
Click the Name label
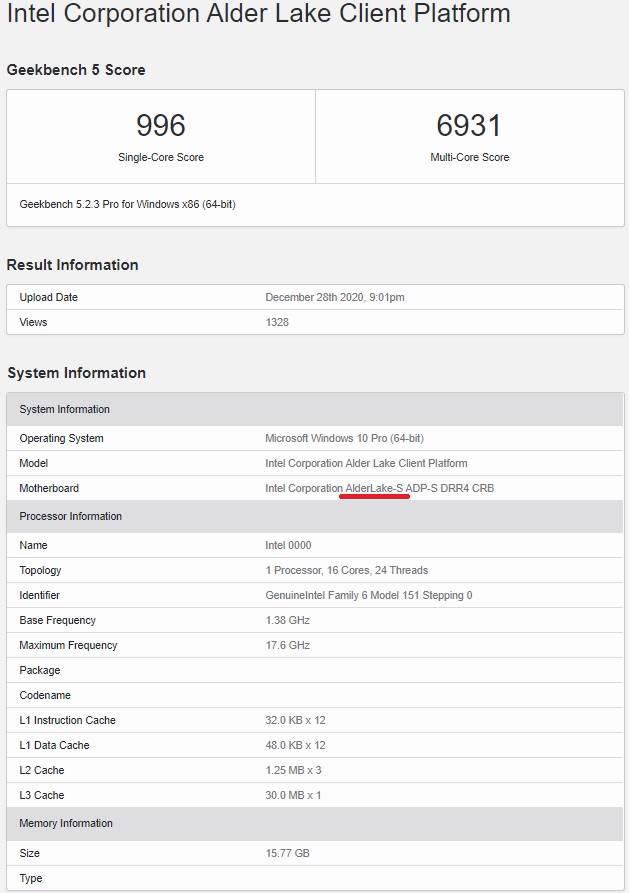pos(33,546)
